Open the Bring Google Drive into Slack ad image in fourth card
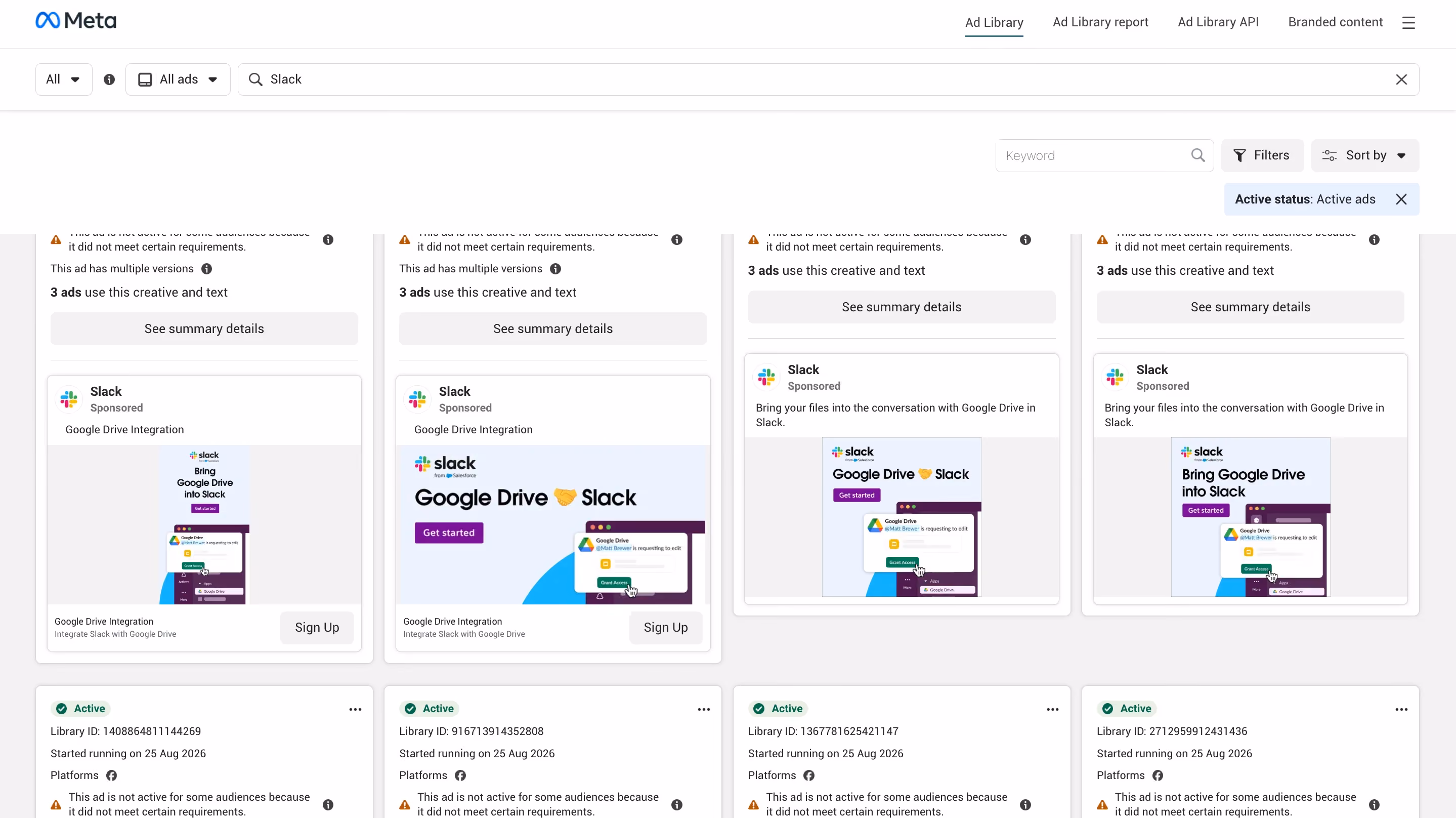 (1250, 517)
